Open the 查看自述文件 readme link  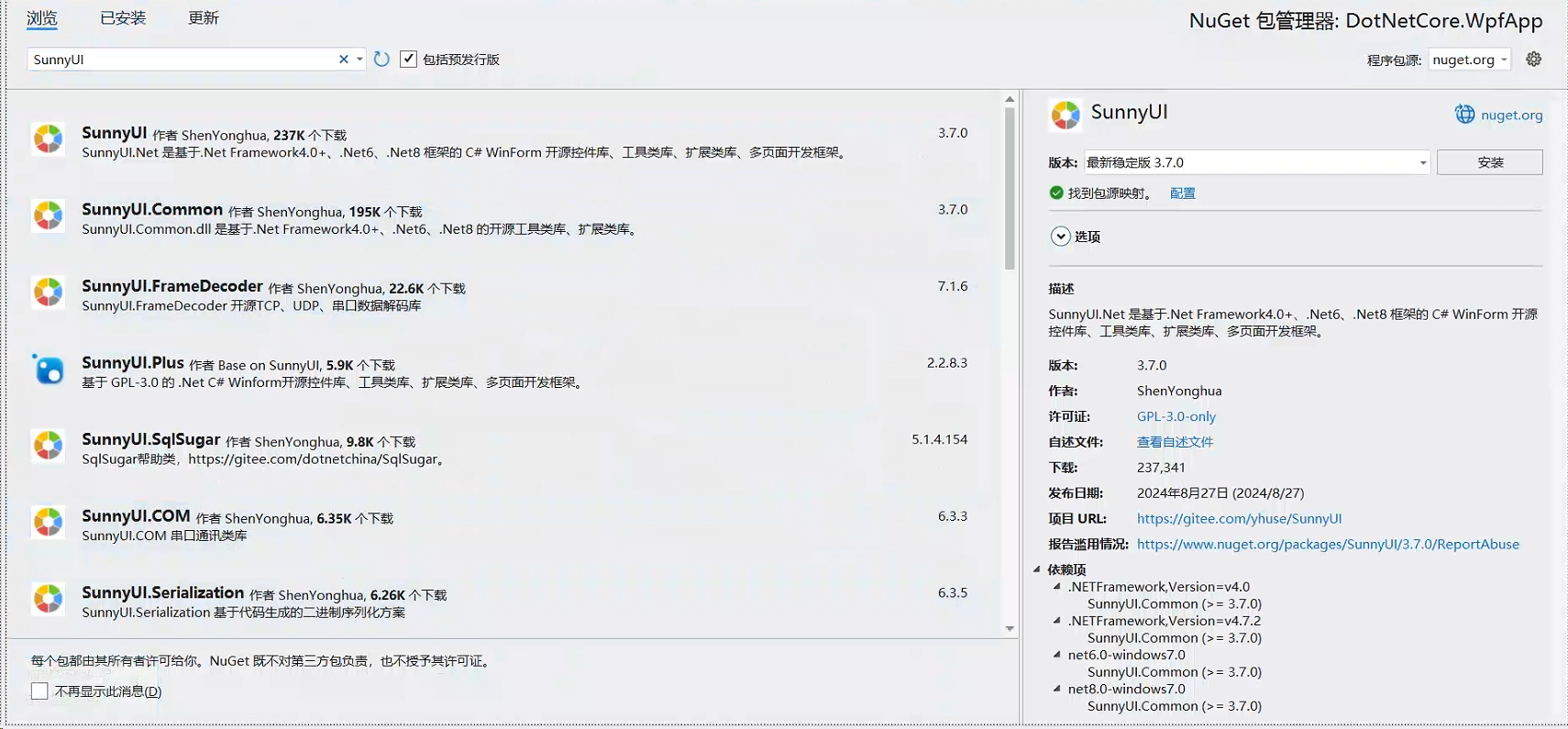[x=1175, y=442]
